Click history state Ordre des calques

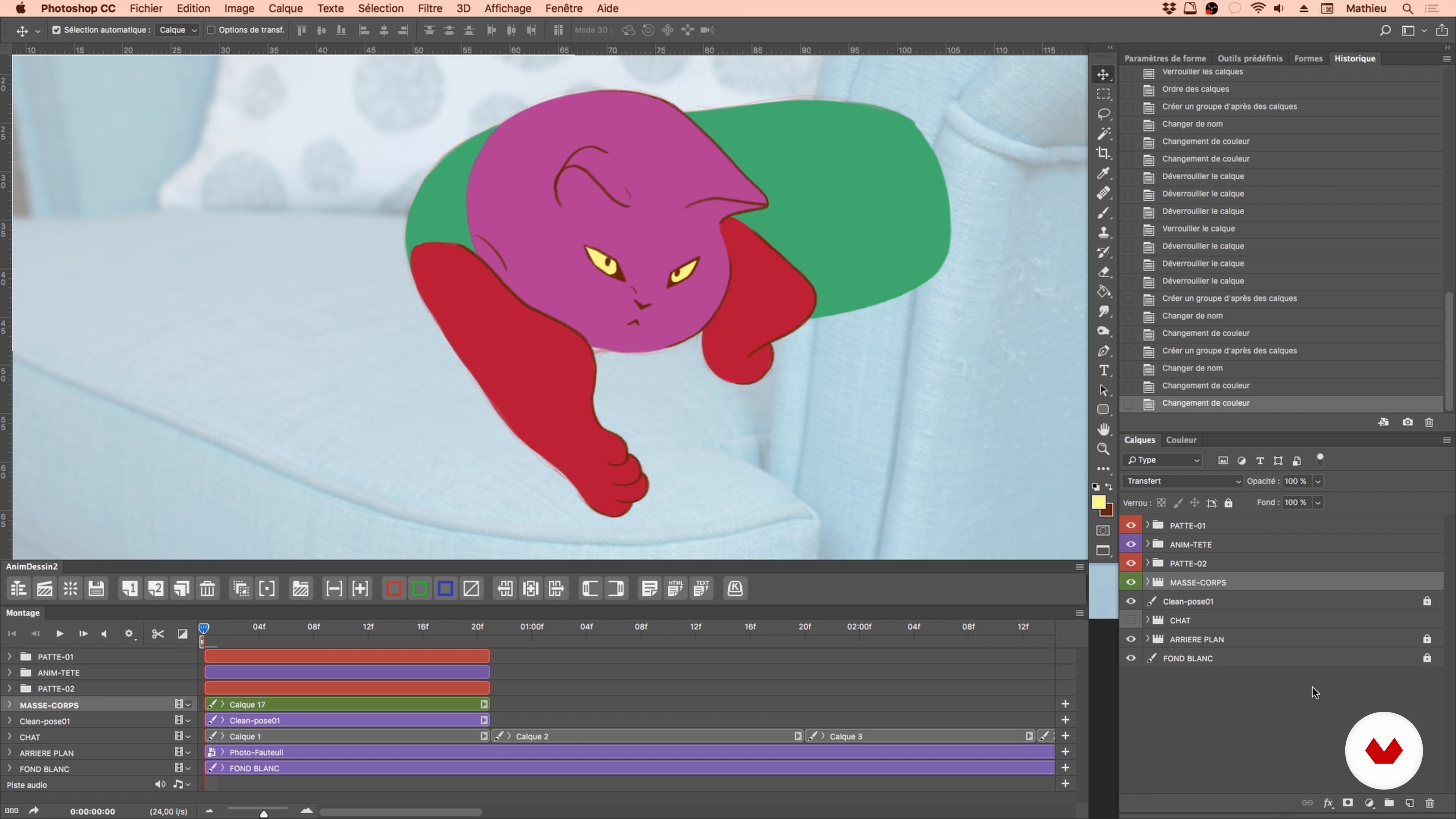(1196, 89)
